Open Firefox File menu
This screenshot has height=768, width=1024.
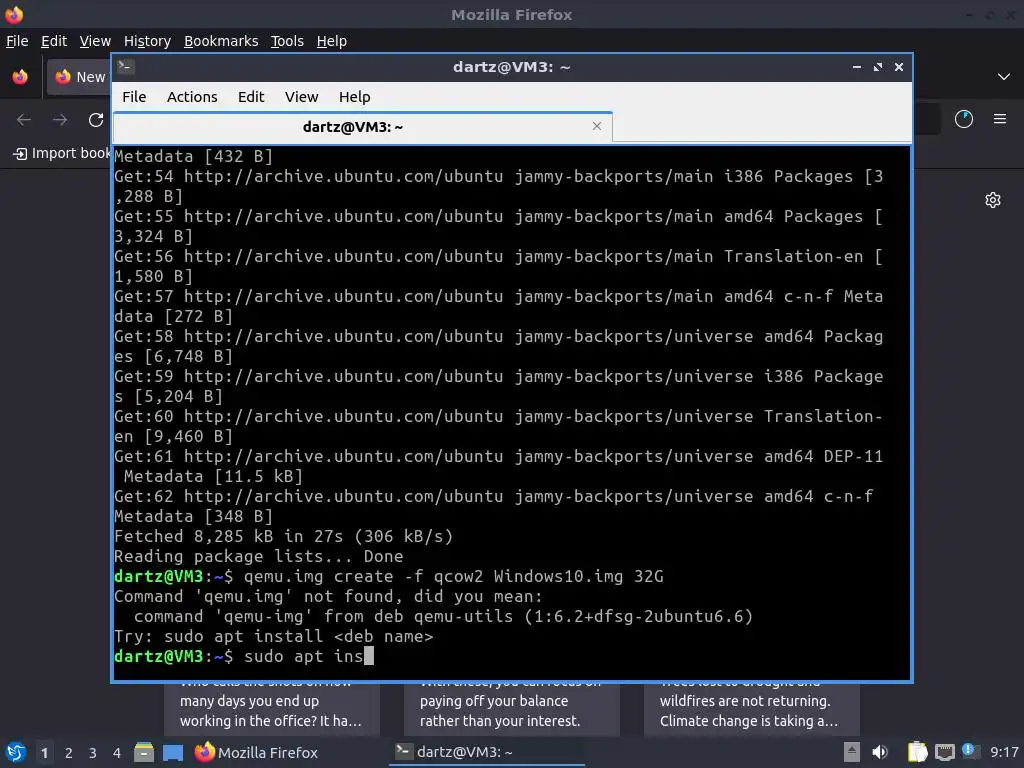pos(17,41)
